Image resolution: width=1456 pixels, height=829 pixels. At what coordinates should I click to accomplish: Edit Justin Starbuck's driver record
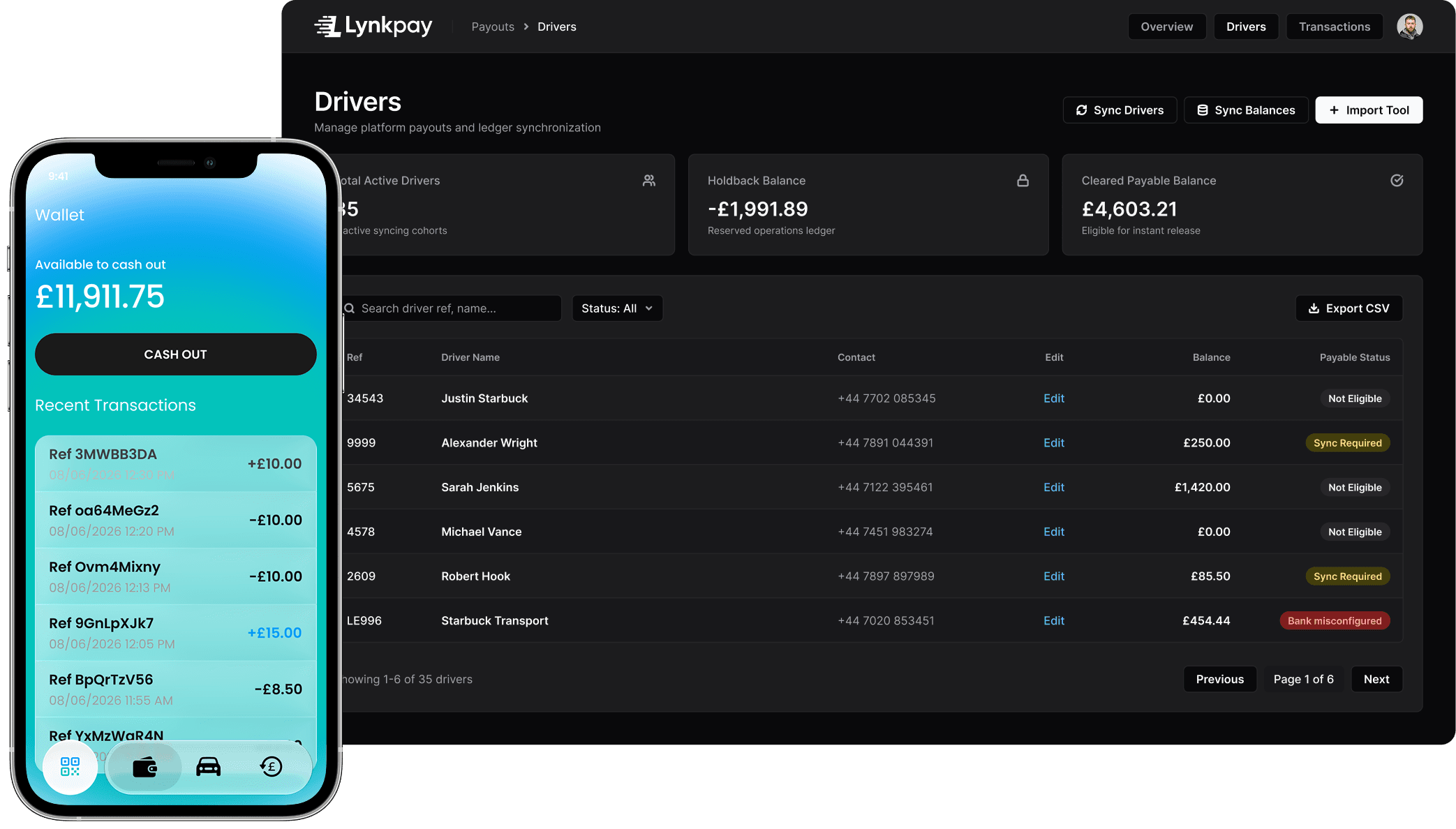click(1054, 398)
